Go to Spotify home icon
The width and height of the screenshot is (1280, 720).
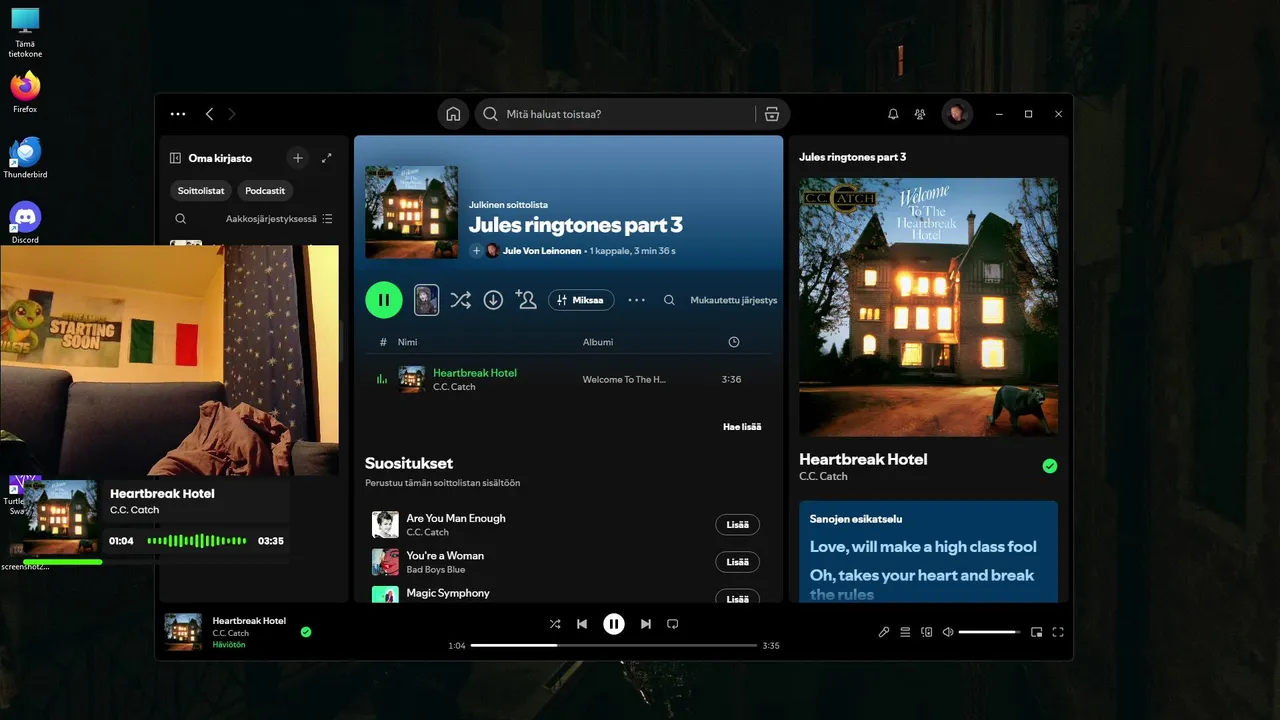[453, 114]
